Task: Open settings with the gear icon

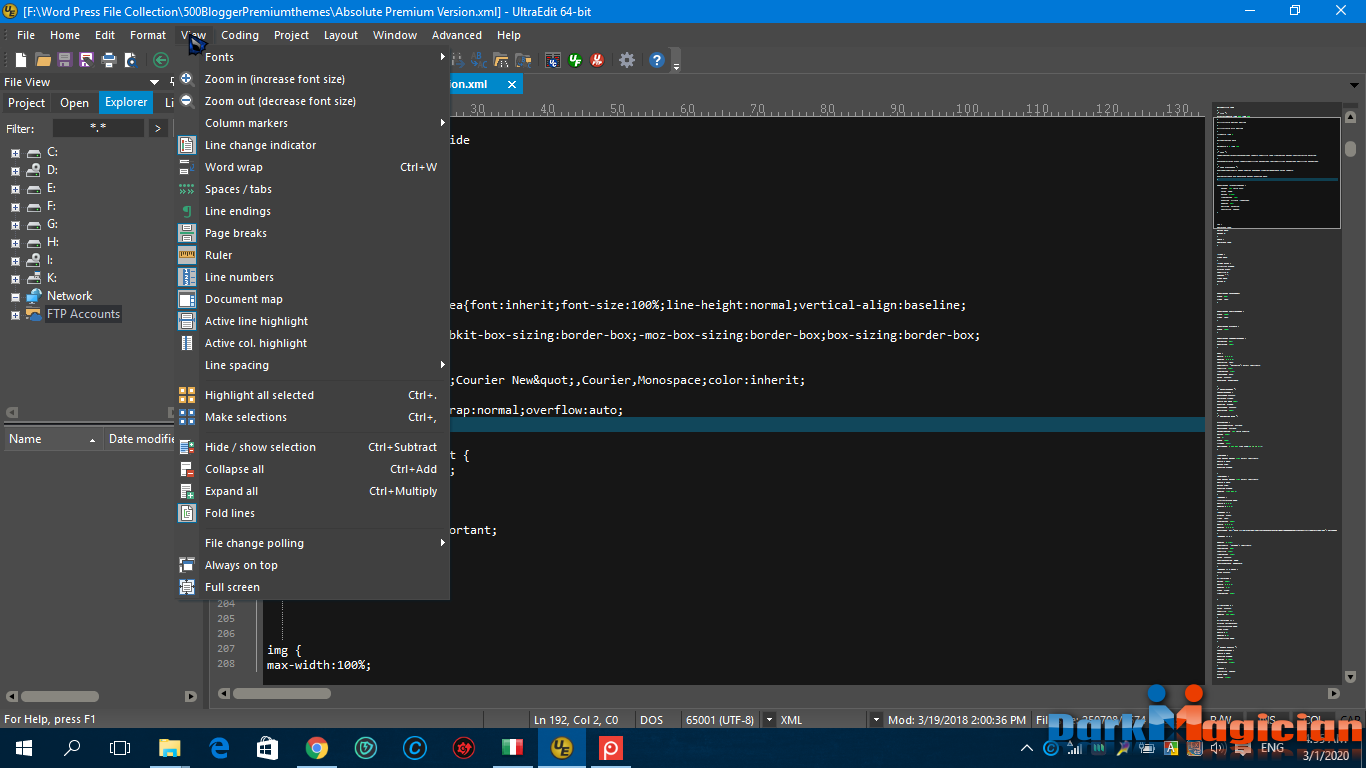Action: [x=627, y=60]
